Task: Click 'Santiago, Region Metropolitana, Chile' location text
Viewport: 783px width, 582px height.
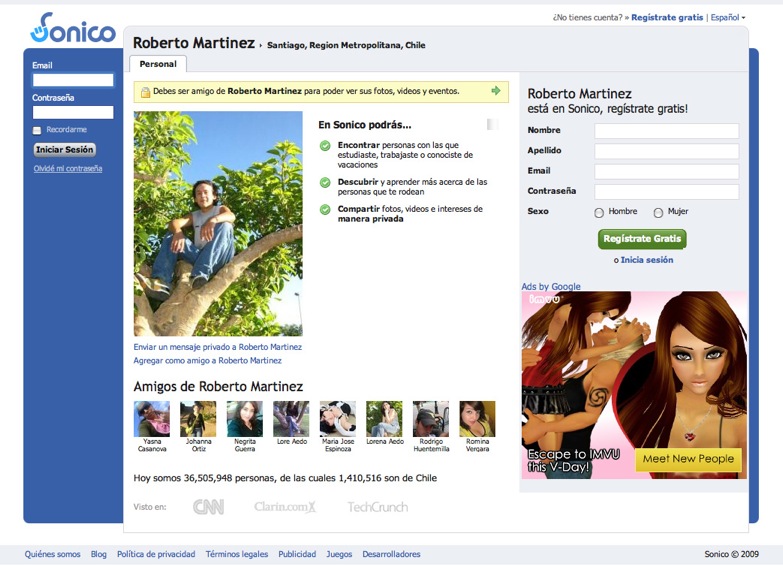Action: (346, 45)
